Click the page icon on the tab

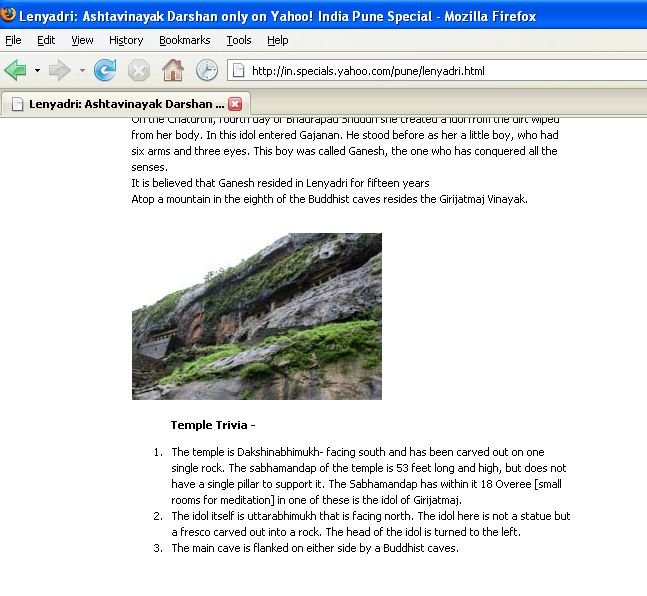[17, 104]
